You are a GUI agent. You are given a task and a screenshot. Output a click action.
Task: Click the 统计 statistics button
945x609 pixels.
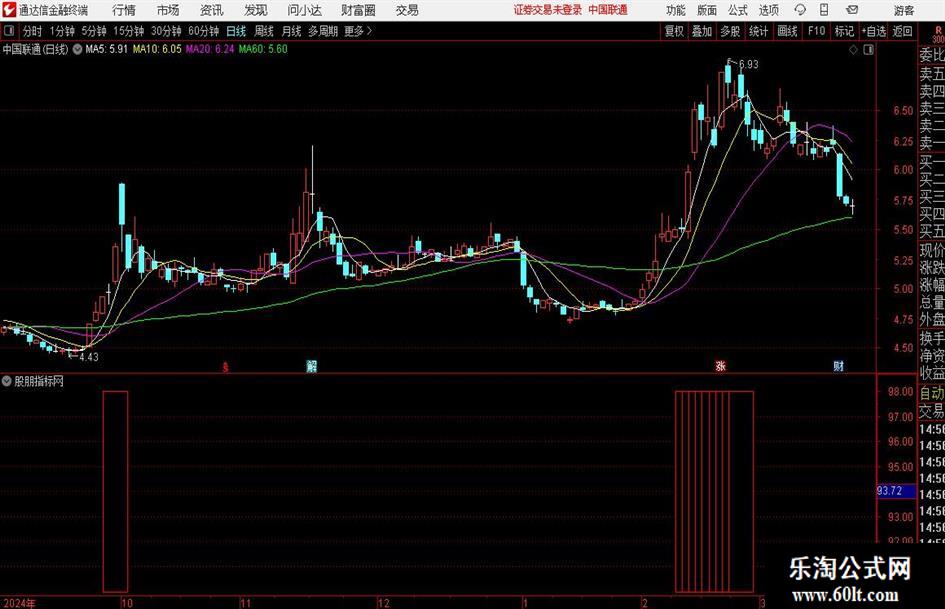point(759,31)
